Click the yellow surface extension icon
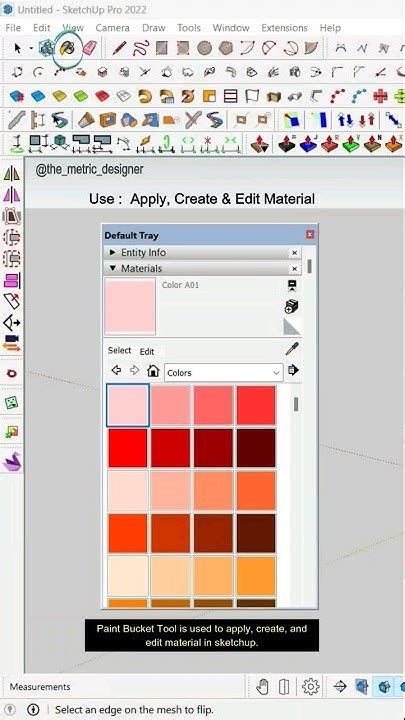 [x=59, y=96]
